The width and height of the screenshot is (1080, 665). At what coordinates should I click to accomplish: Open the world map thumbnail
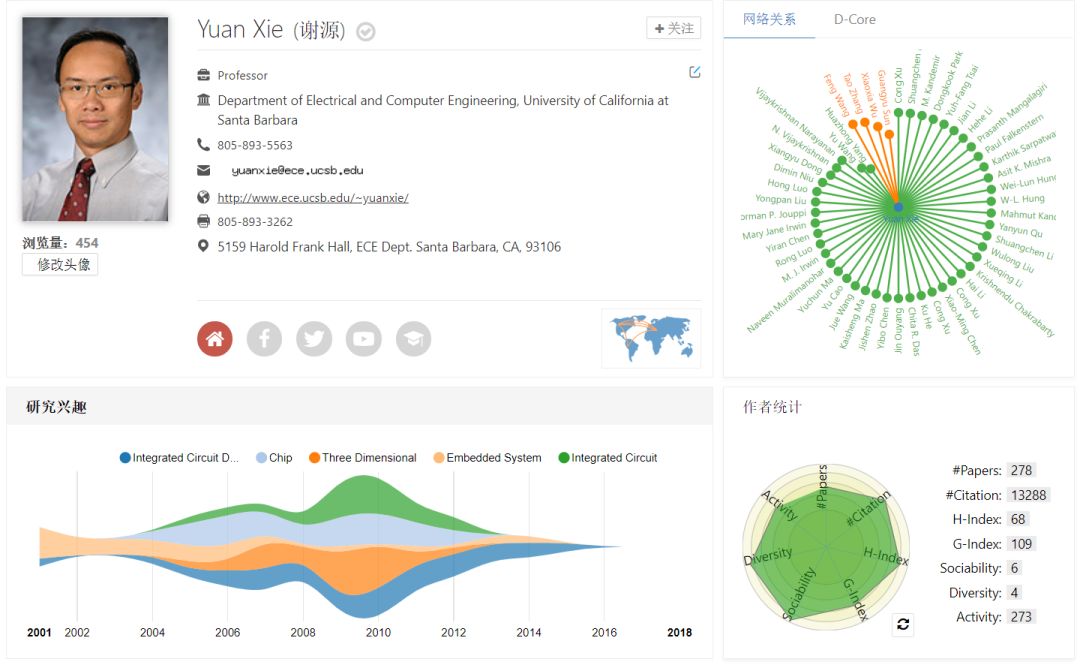point(651,338)
